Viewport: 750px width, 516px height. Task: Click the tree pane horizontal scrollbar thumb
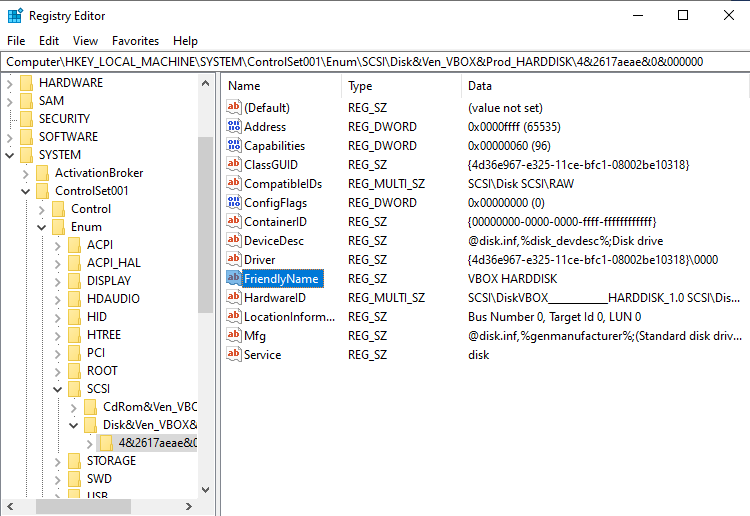(83, 506)
